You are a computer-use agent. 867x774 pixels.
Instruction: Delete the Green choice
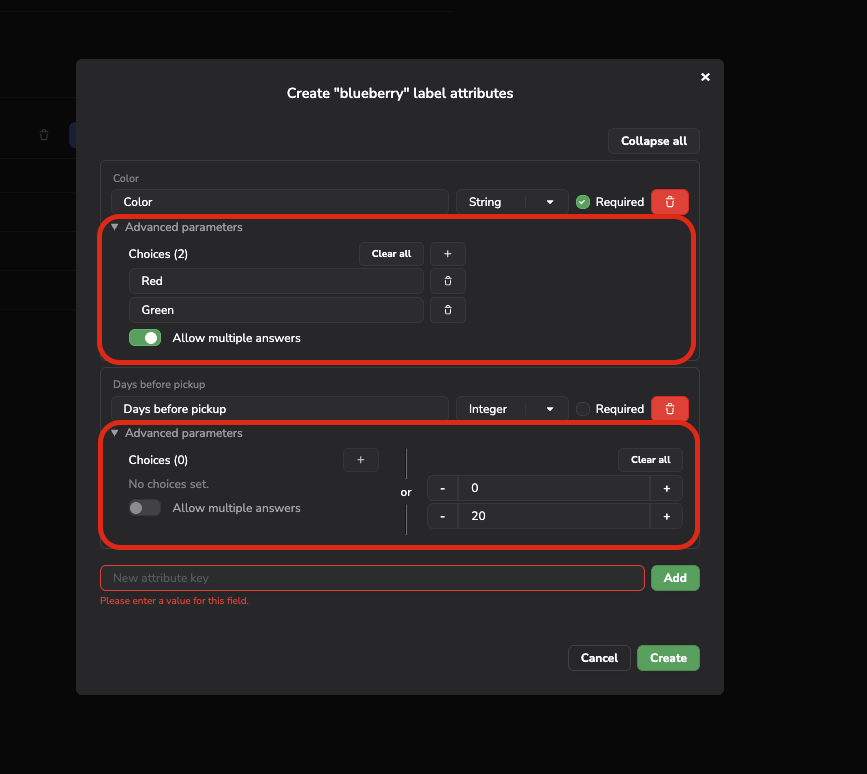(x=447, y=310)
